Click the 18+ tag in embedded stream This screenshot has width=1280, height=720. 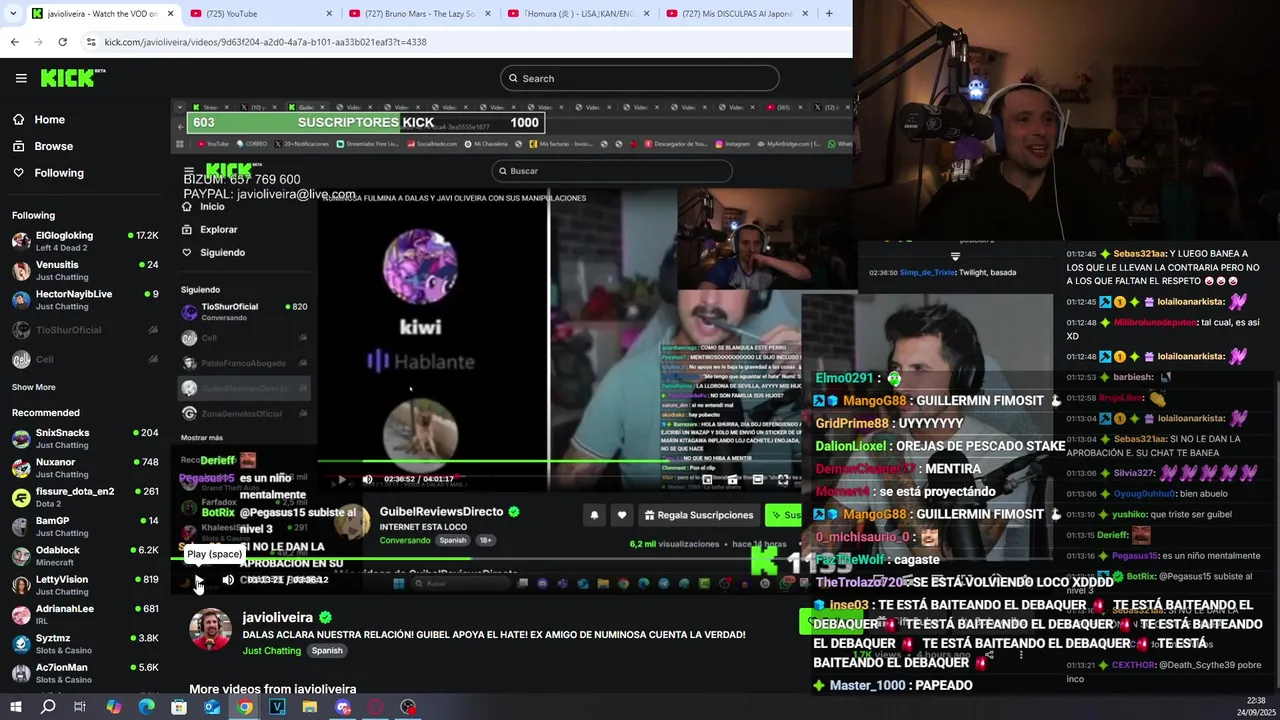485,540
